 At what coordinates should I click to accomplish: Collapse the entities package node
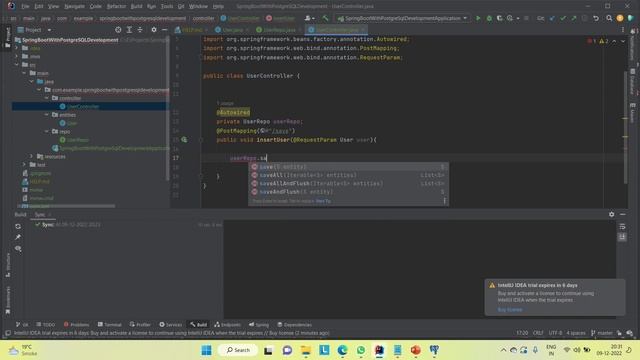[47, 115]
